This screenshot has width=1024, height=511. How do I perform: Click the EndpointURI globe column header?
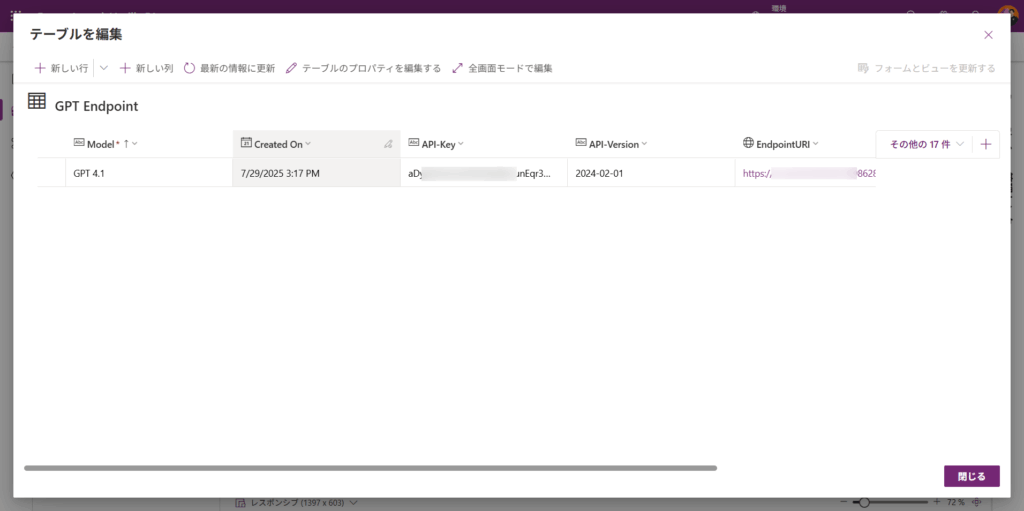click(780, 144)
